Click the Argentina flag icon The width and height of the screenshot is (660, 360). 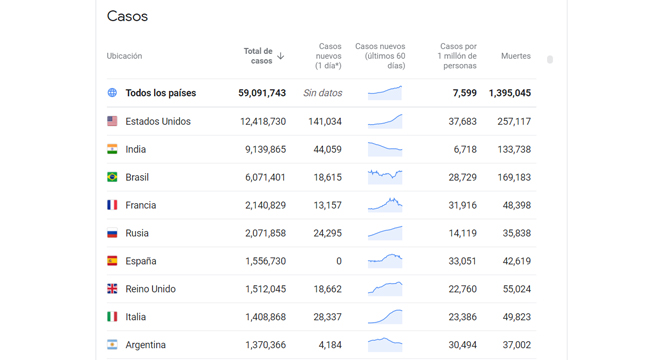tap(112, 345)
